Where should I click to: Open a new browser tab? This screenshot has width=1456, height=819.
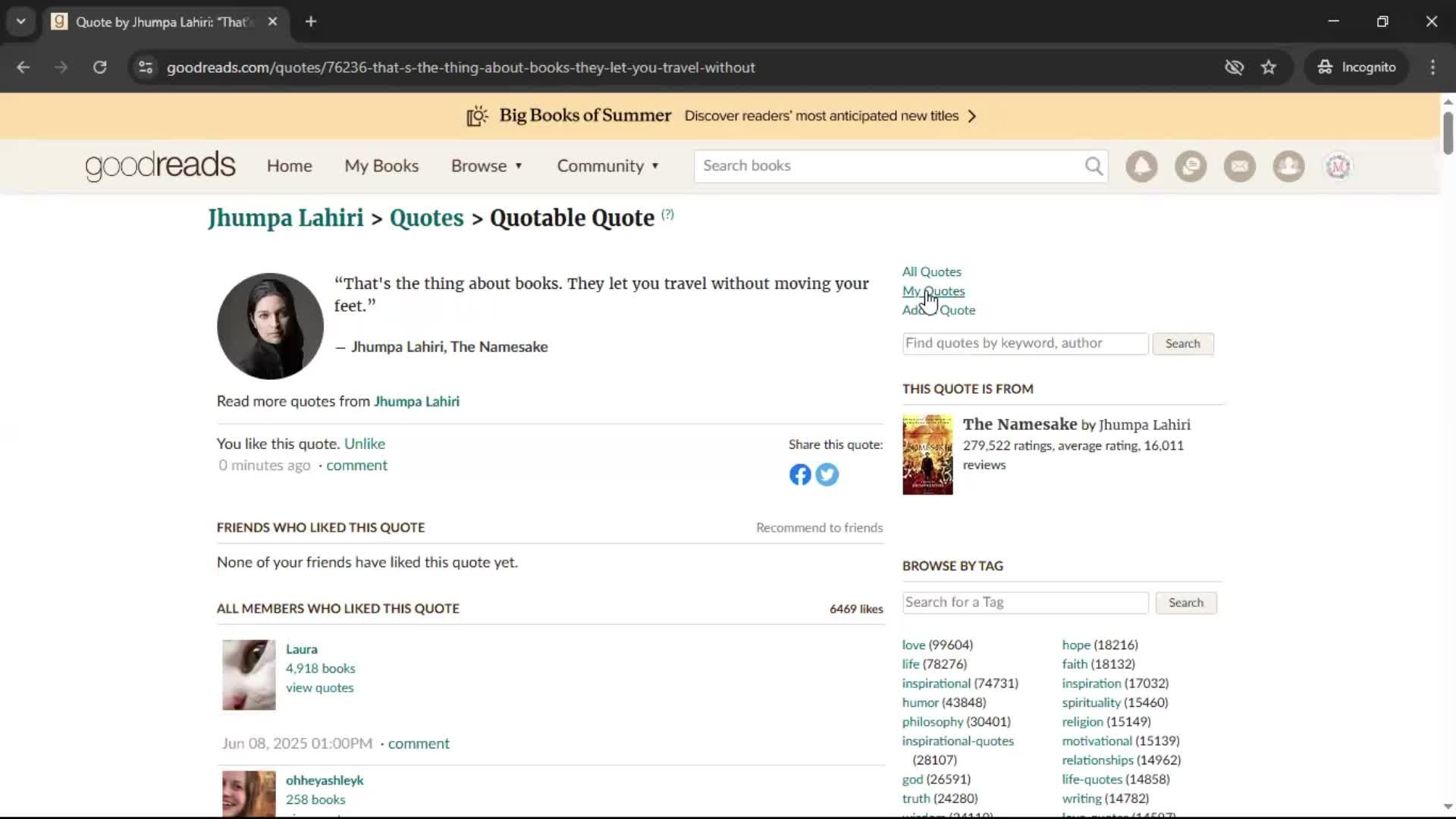tap(311, 22)
